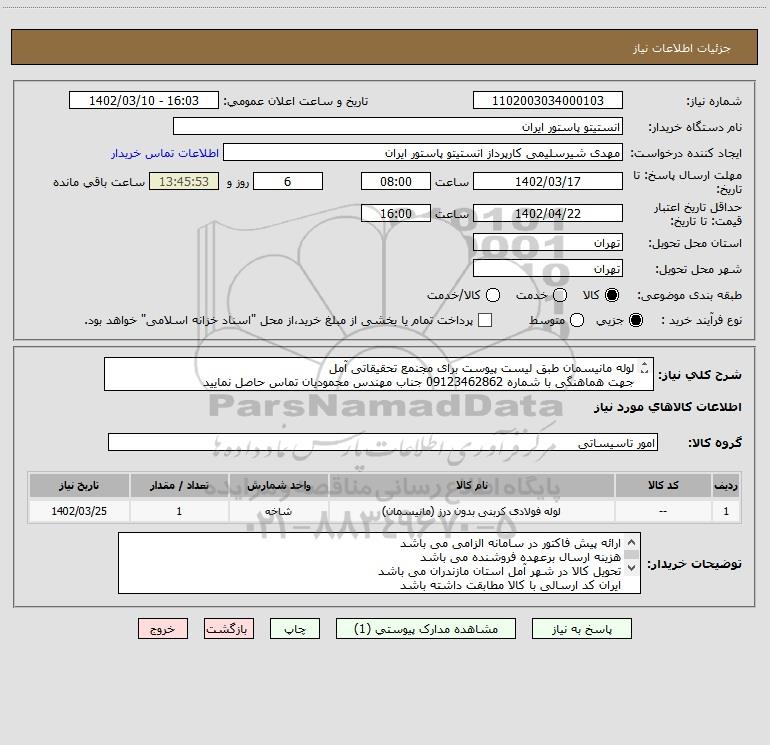Click the چاپ print button
Image resolution: width=770 pixels, height=745 pixels.
coord(295,629)
